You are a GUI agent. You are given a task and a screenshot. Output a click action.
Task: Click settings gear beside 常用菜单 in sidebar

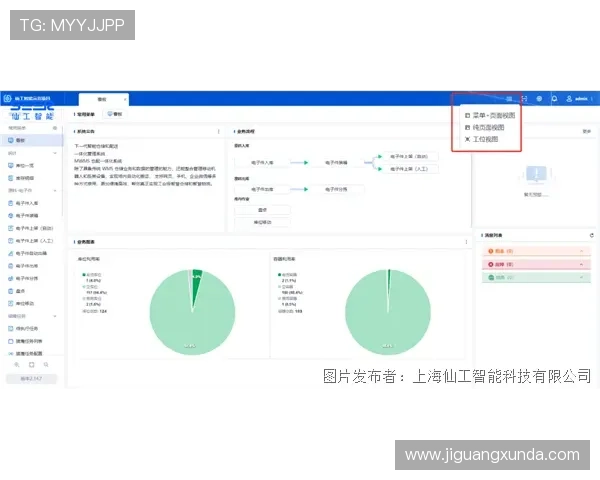[55, 128]
